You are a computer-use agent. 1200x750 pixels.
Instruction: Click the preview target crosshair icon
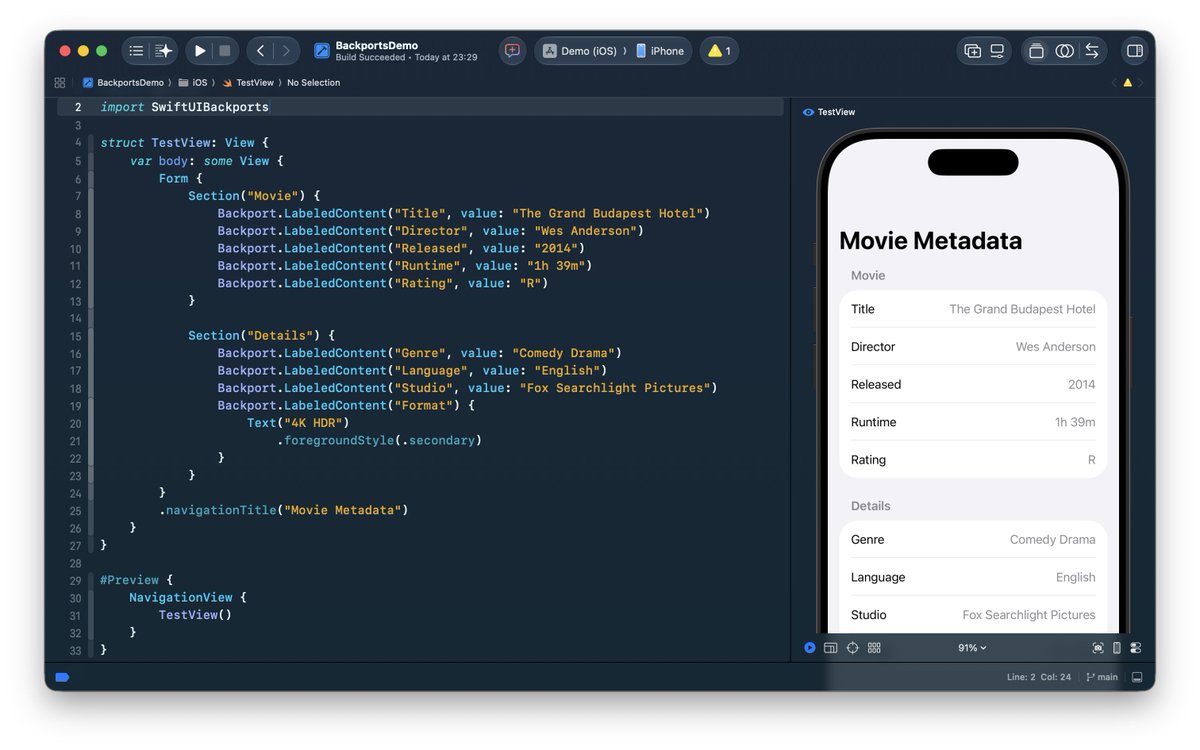click(853, 648)
